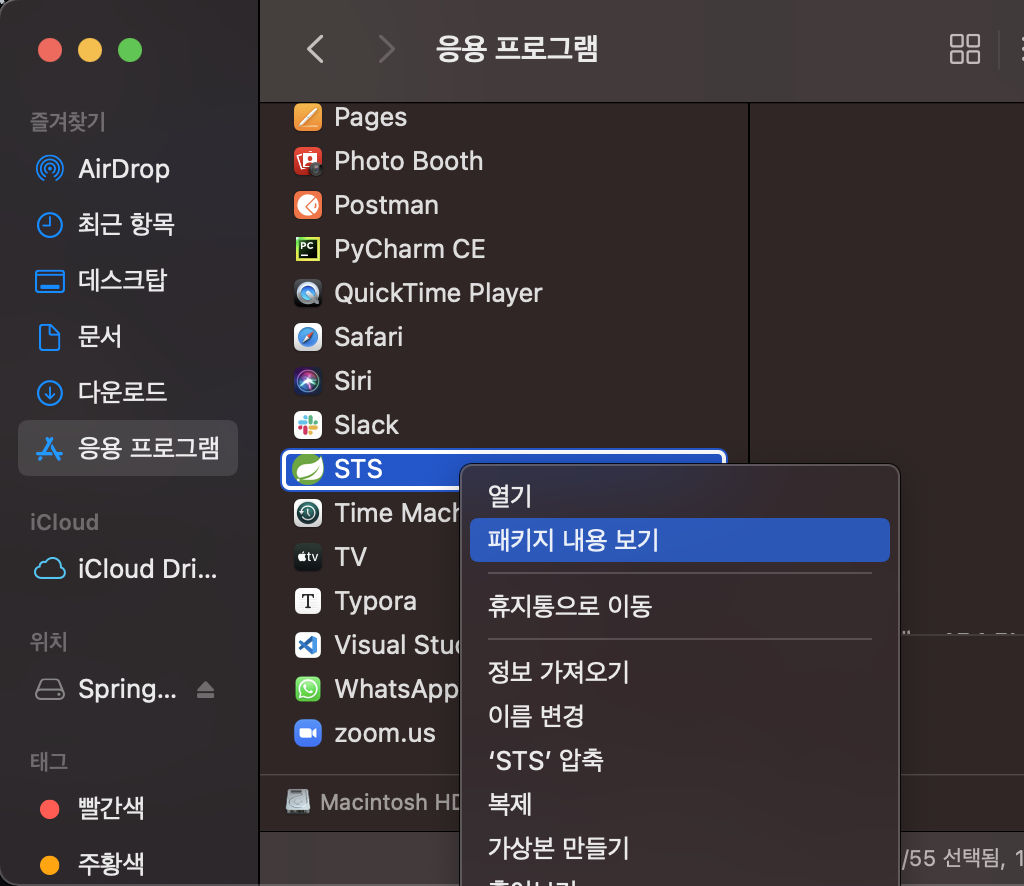The width and height of the screenshot is (1024, 886).
Task: Select the WhatsApp app icon
Action: click(308, 689)
